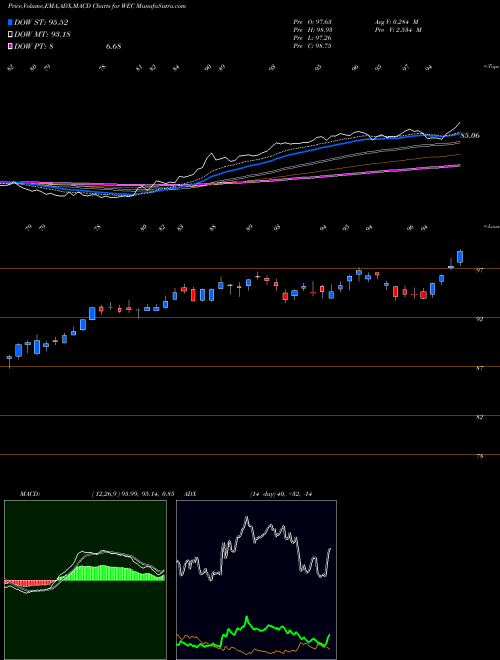Select the 'DOW MT: 93.18' legend label
The height and width of the screenshot is (660, 500).
[x=43, y=35]
